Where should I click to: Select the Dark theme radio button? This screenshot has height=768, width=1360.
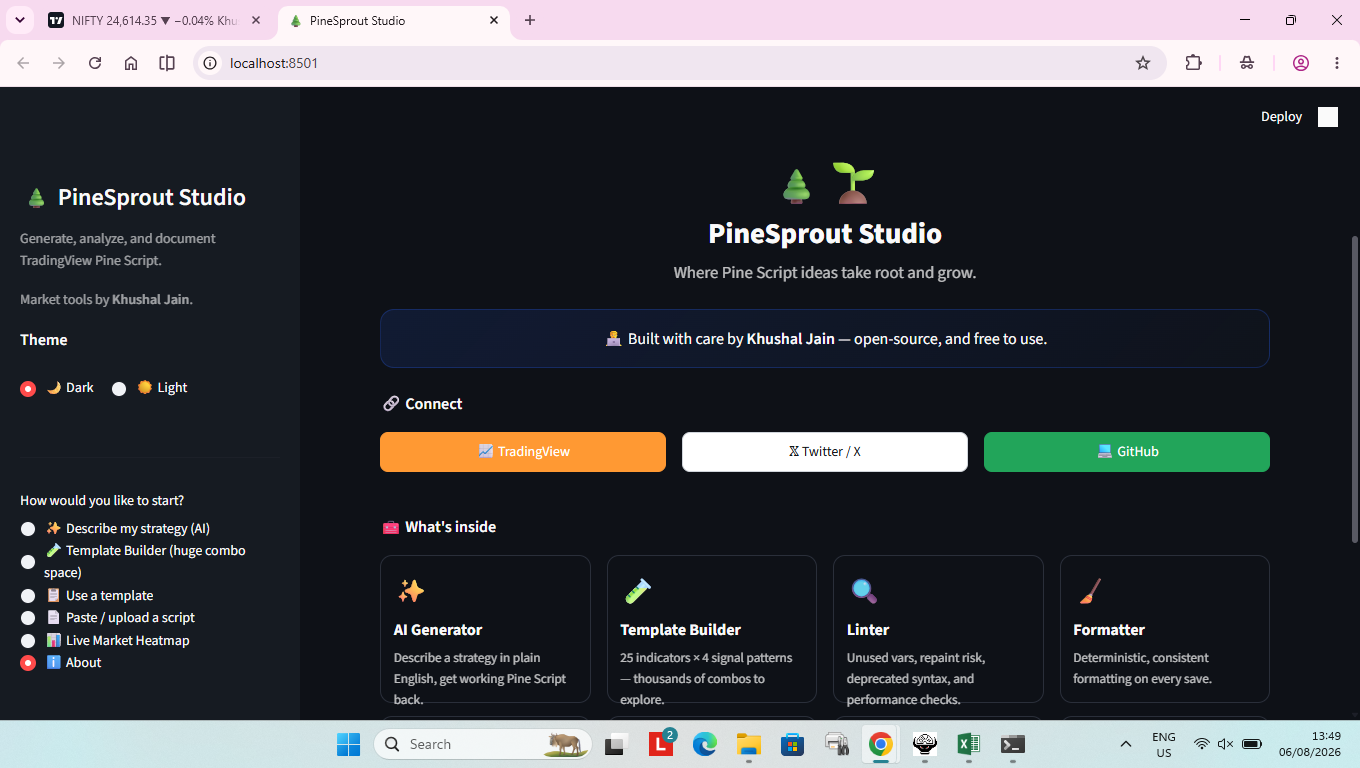28,389
